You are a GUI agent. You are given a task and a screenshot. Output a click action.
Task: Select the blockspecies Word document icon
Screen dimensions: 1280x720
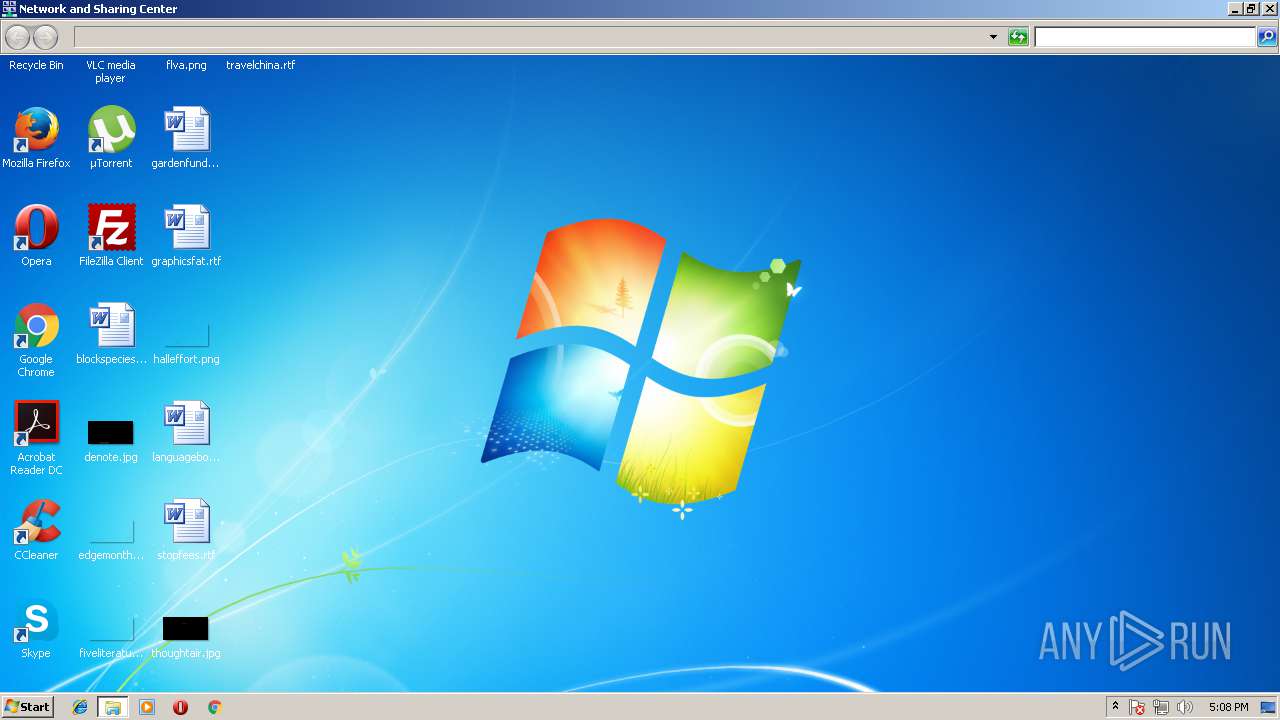pos(111,326)
